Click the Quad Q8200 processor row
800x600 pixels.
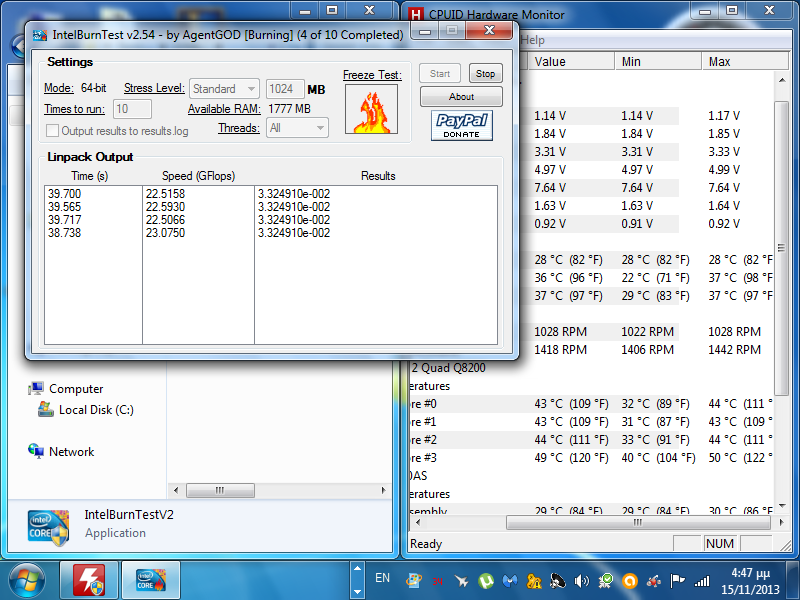point(449,368)
